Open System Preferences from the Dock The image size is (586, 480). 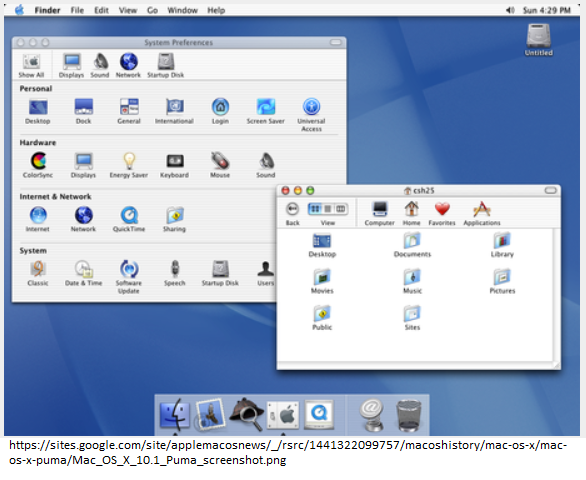(283, 415)
